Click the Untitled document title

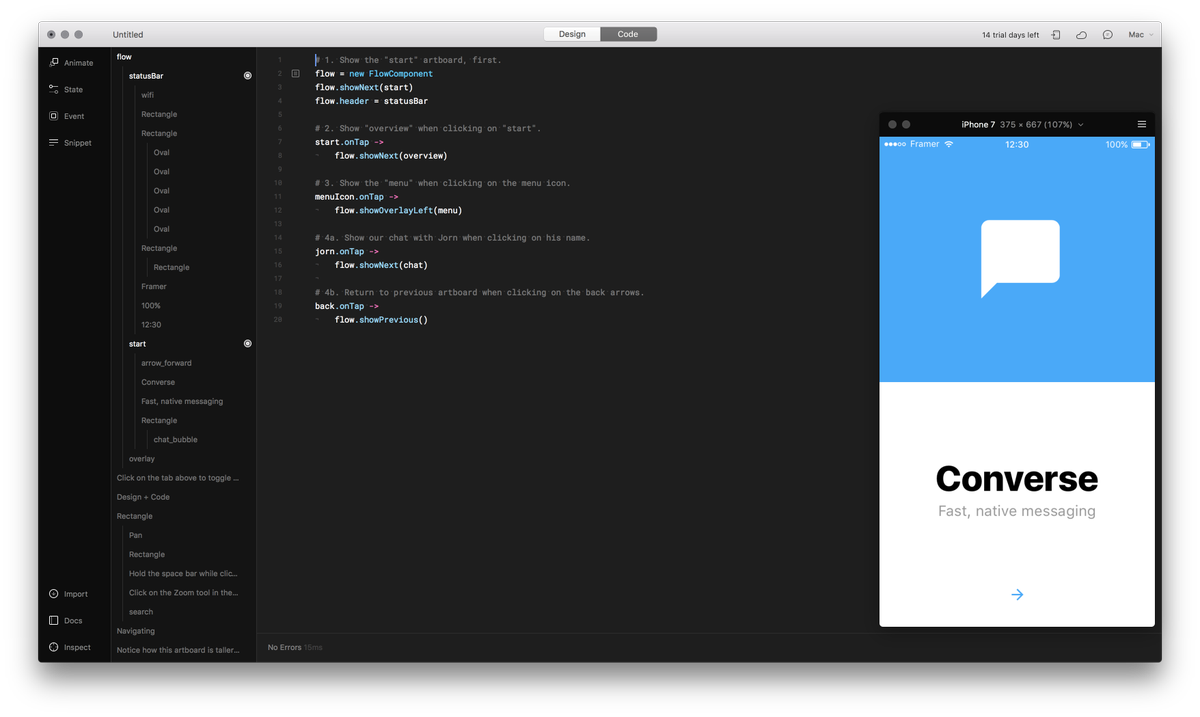128,35
